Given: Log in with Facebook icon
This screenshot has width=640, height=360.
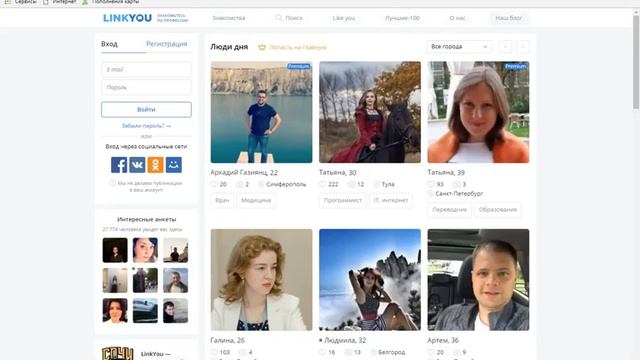Looking at the screenshot, I should pyautogui.click(x=119, y=165).
